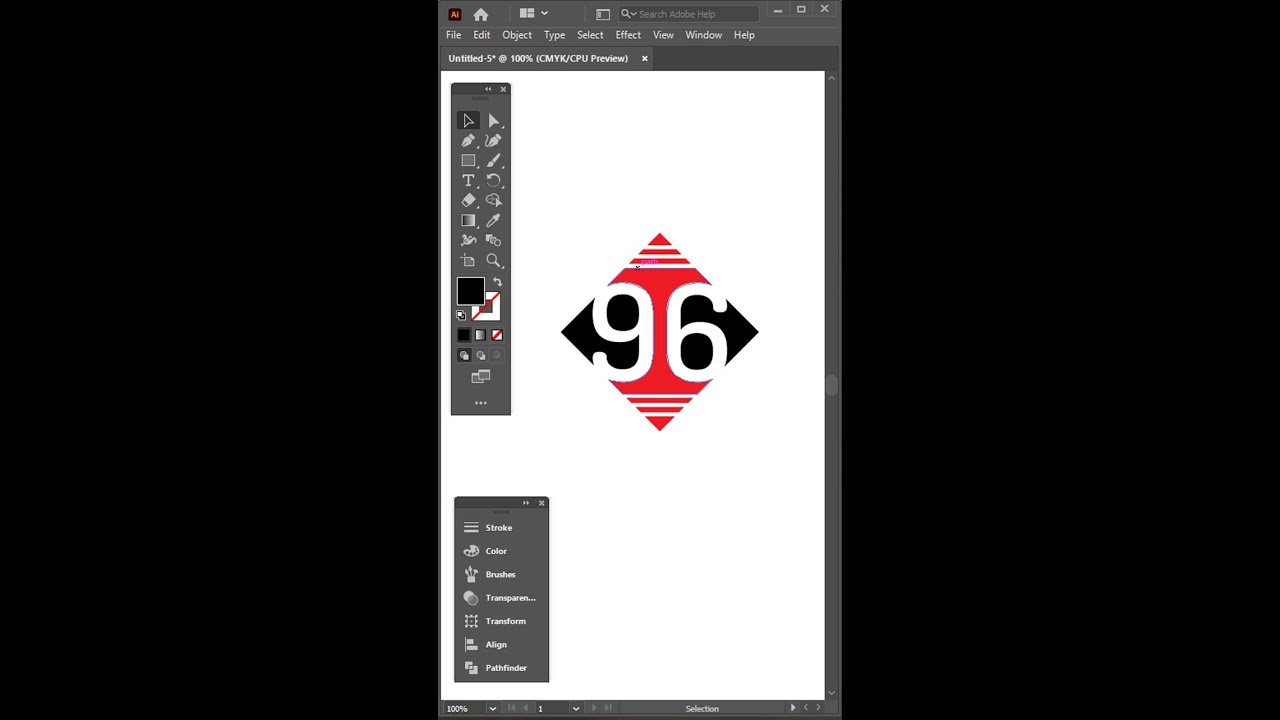The width and height of the screenshot is (1280, 720).
Task: Click the artboard number field
Action: pyautogui.click(x=552, y=708)
